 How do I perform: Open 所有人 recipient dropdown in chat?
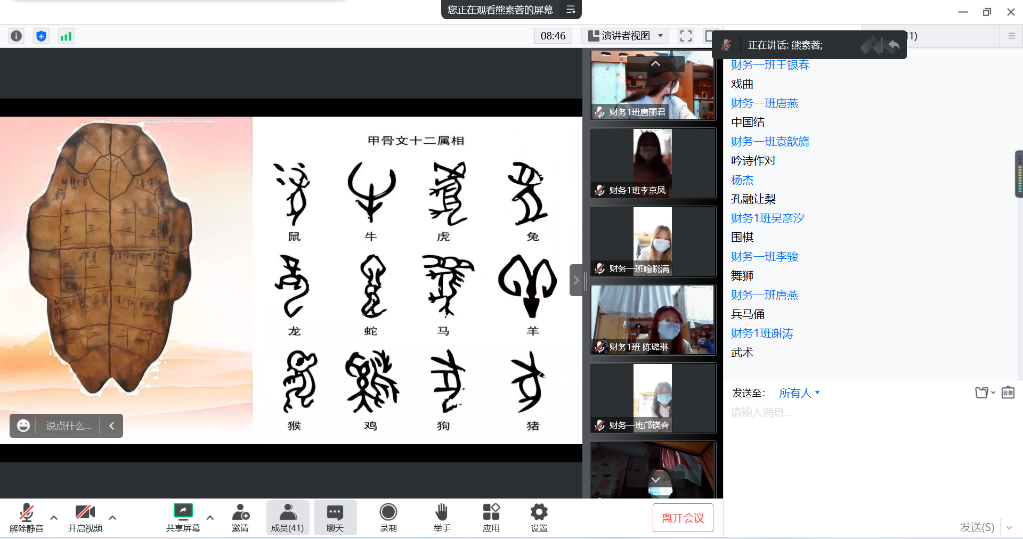(x=799, y=393)
